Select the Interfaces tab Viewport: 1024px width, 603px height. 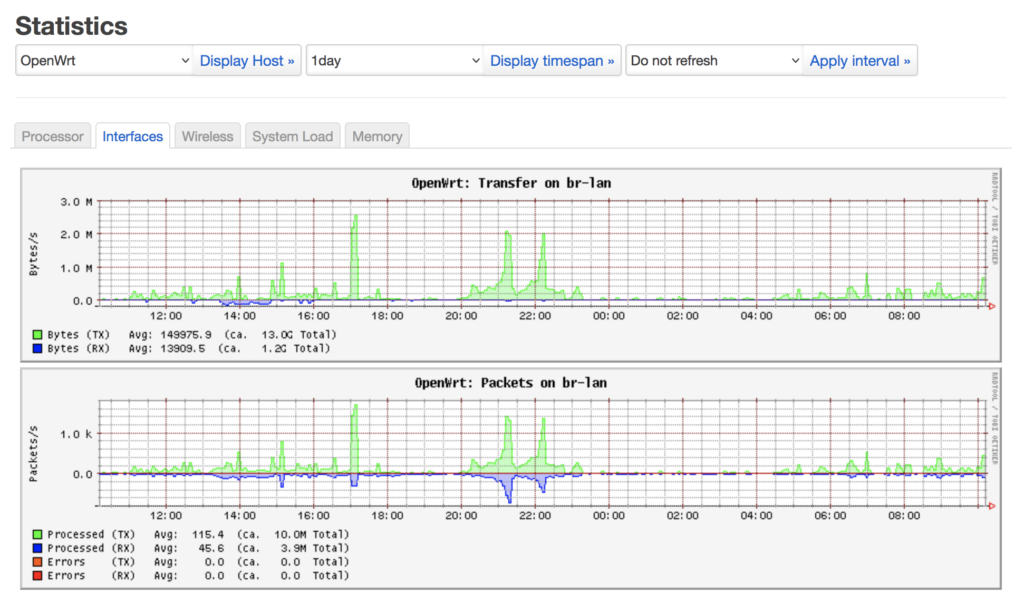tap(133, 136)
